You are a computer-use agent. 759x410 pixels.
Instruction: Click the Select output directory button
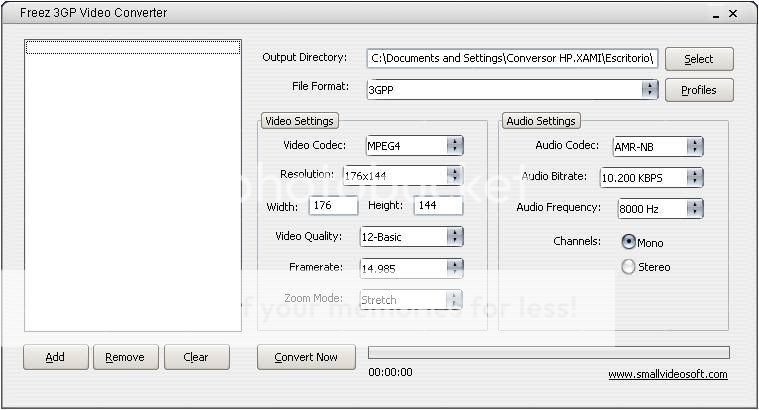point(698,59)
